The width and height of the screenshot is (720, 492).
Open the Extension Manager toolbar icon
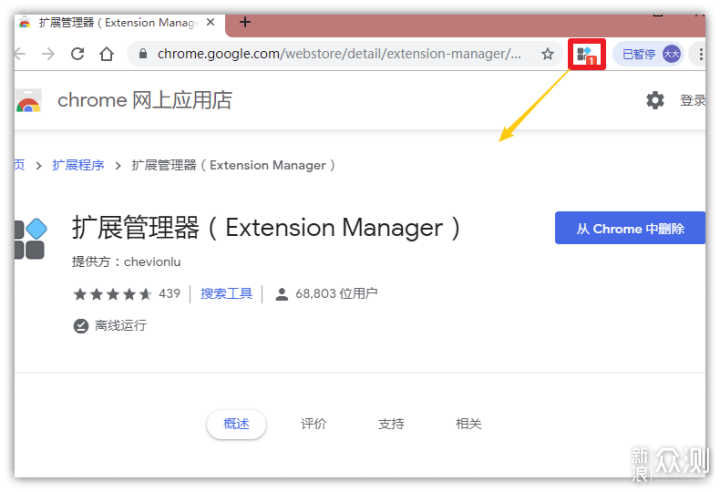click(586, 54)
